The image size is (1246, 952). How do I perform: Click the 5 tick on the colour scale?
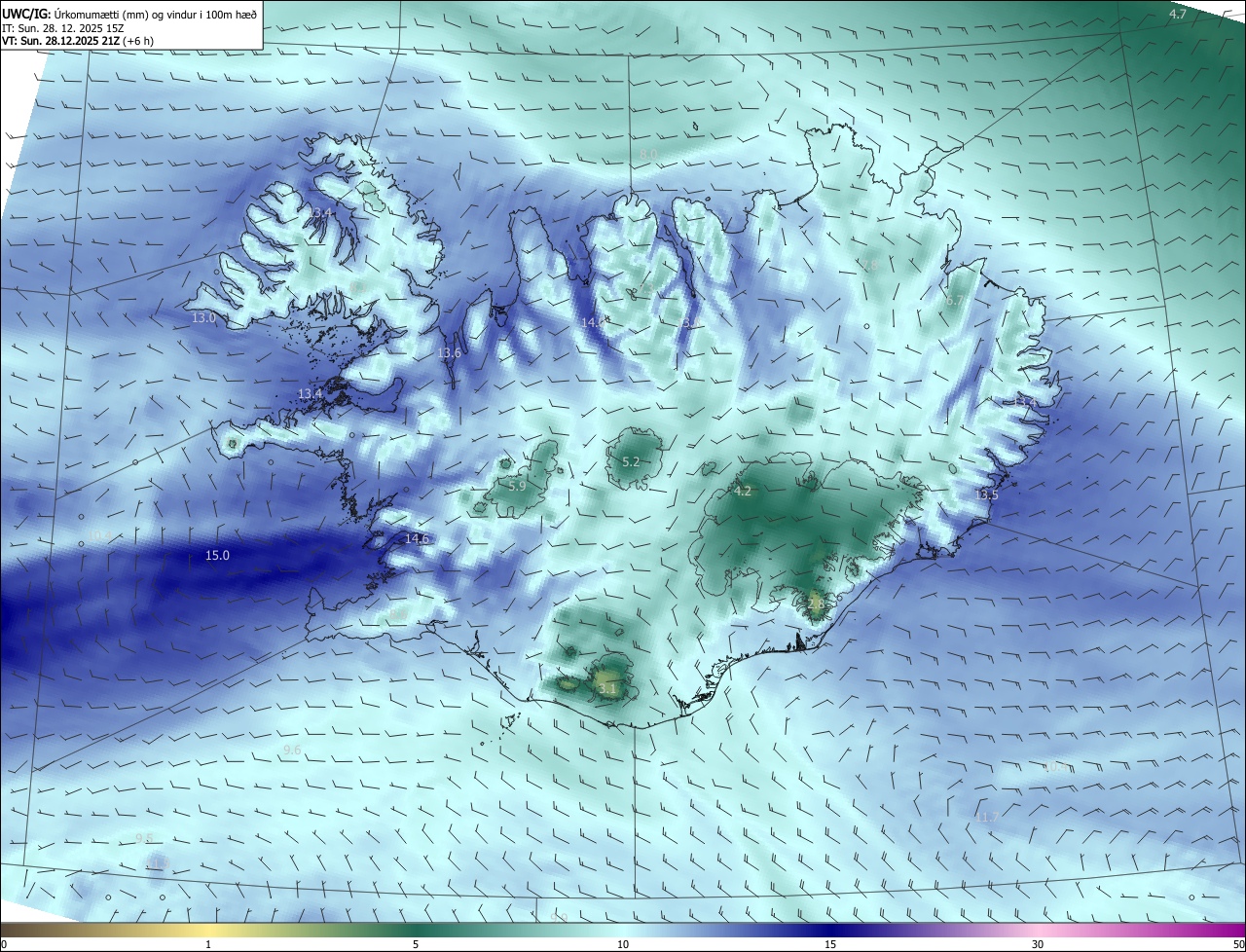(x=416, y=944)
